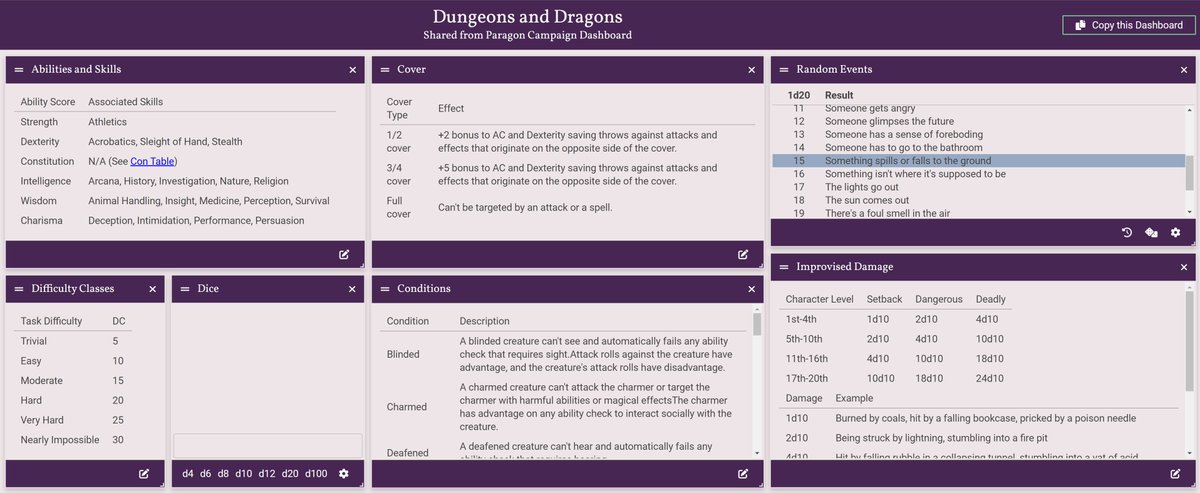The width and height of the screenshot is (1200, 493).
Task: Click the Random Events drag handle icon
Action: point(784,70)
